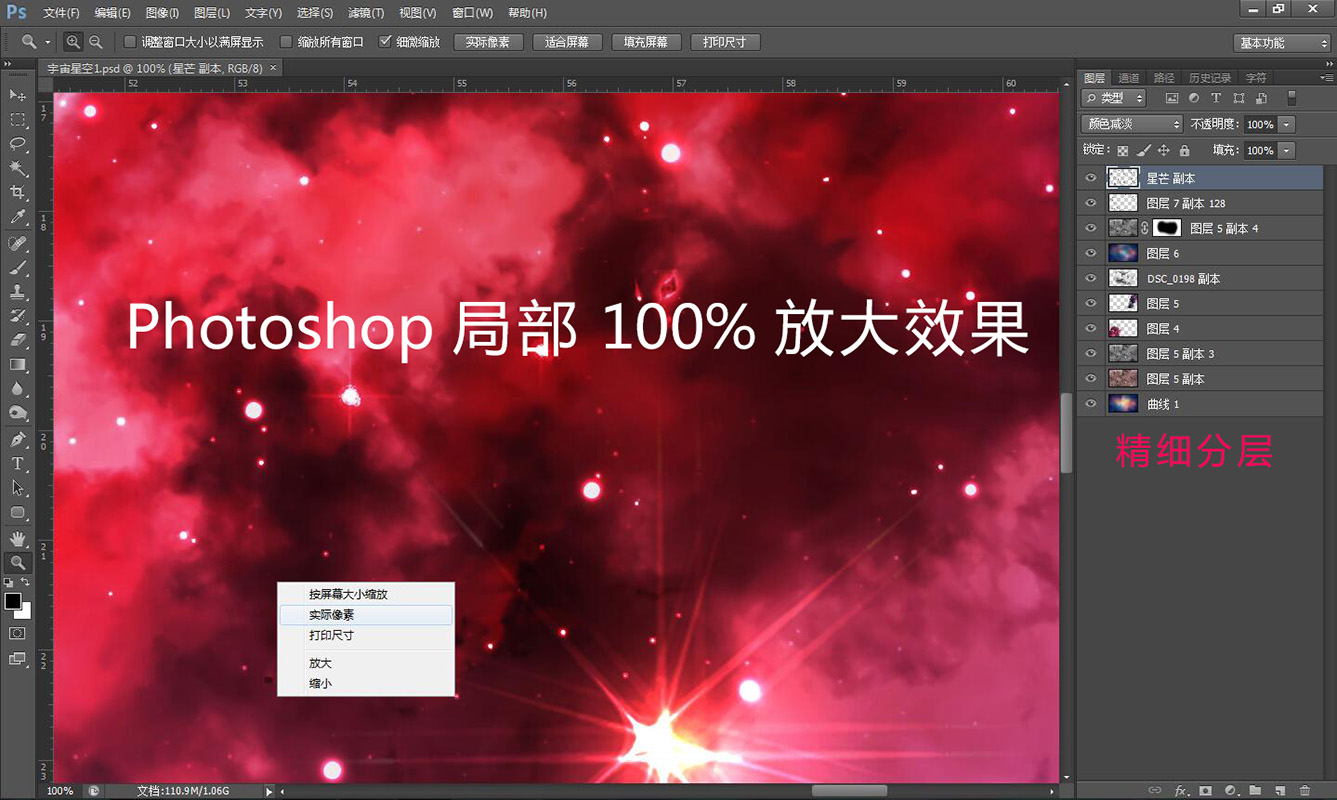Open the layer filter 类型 dropdown

coord(1114,98)
